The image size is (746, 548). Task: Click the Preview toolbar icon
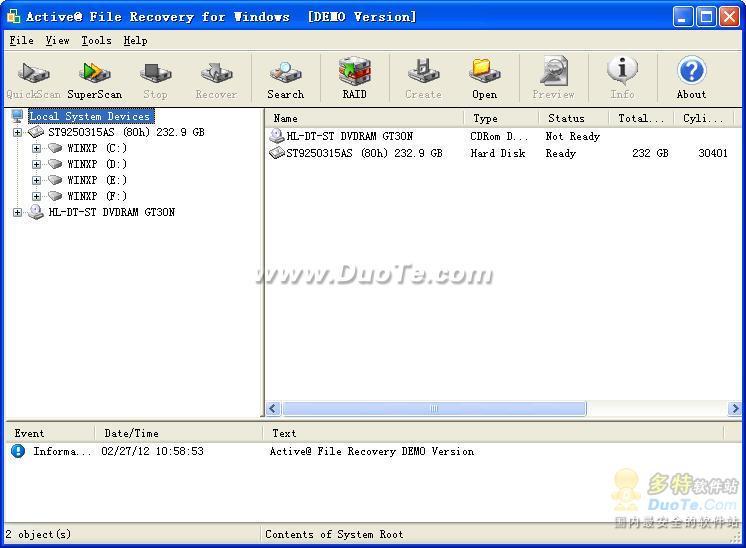(553, 71)
